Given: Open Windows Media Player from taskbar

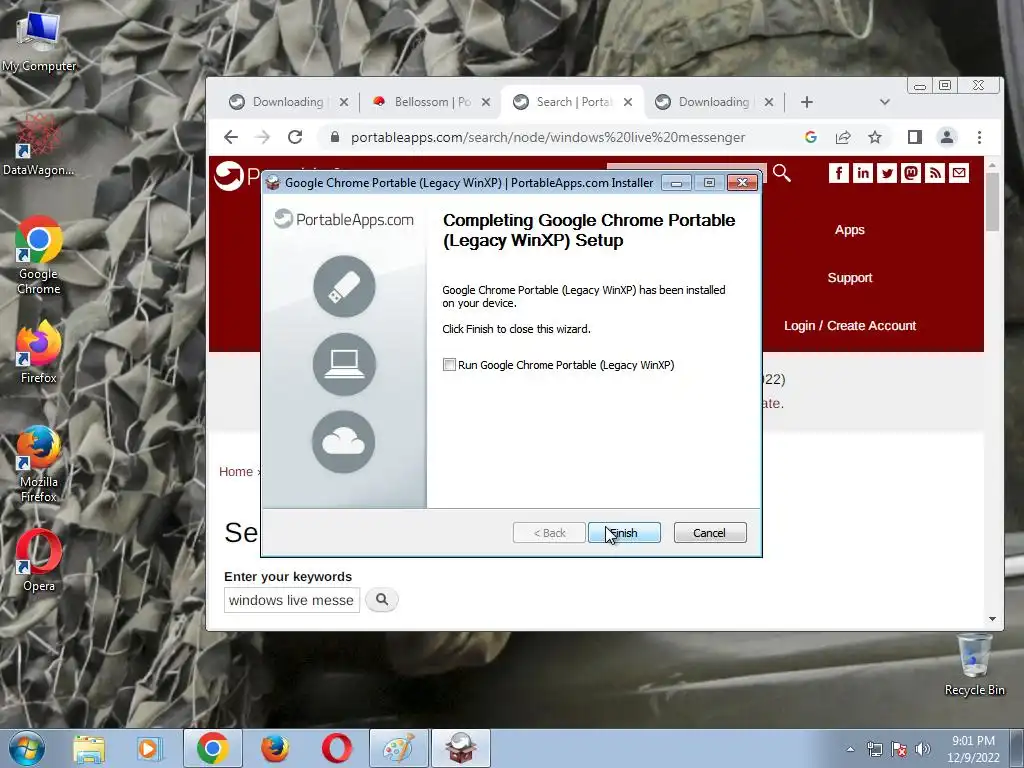Looking at the screenshot, I should [149, 748].
